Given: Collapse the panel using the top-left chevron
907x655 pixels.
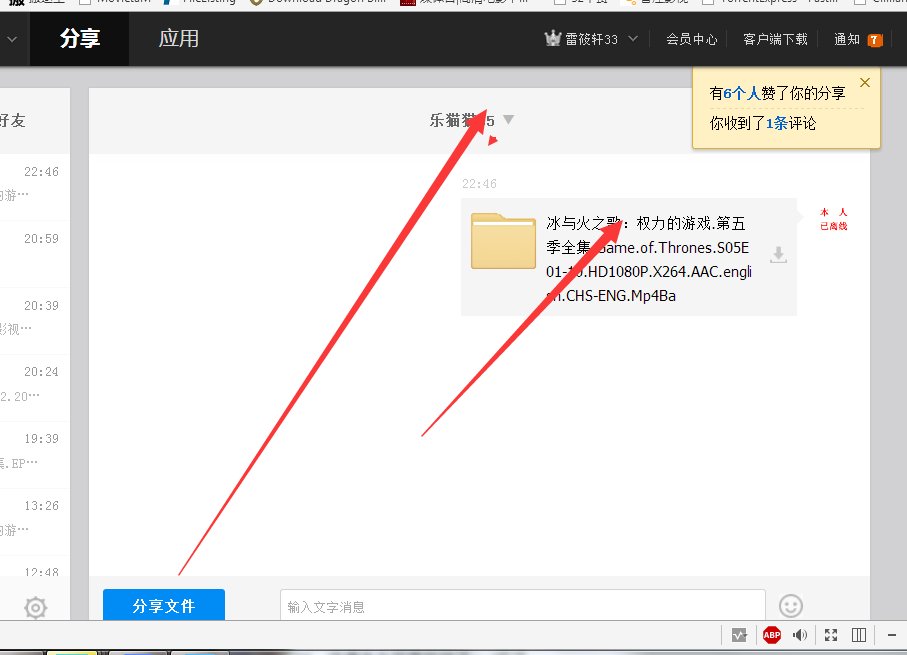Looking at the screenshot, I should tap(10, 38).
